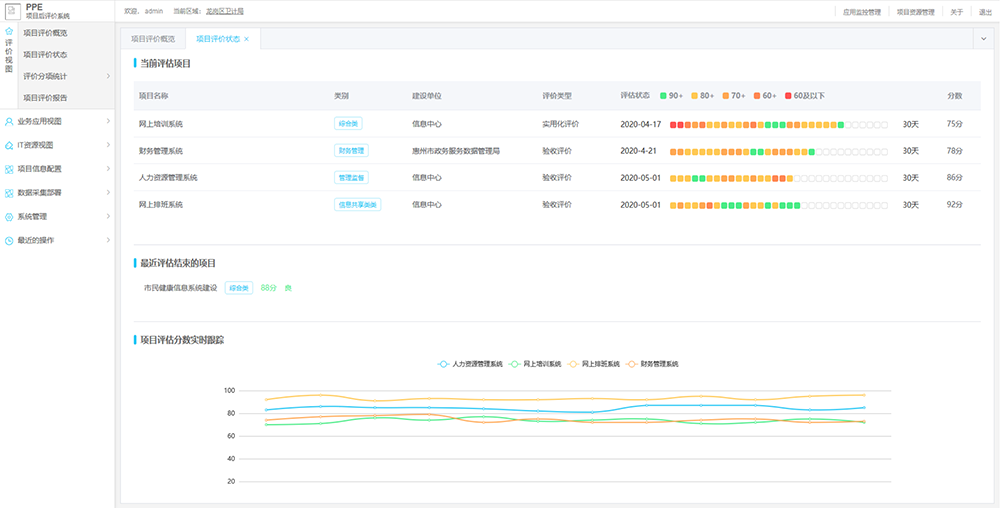Toggle 网上排班系统 series in the chart legend

click(x=593, y=364)
